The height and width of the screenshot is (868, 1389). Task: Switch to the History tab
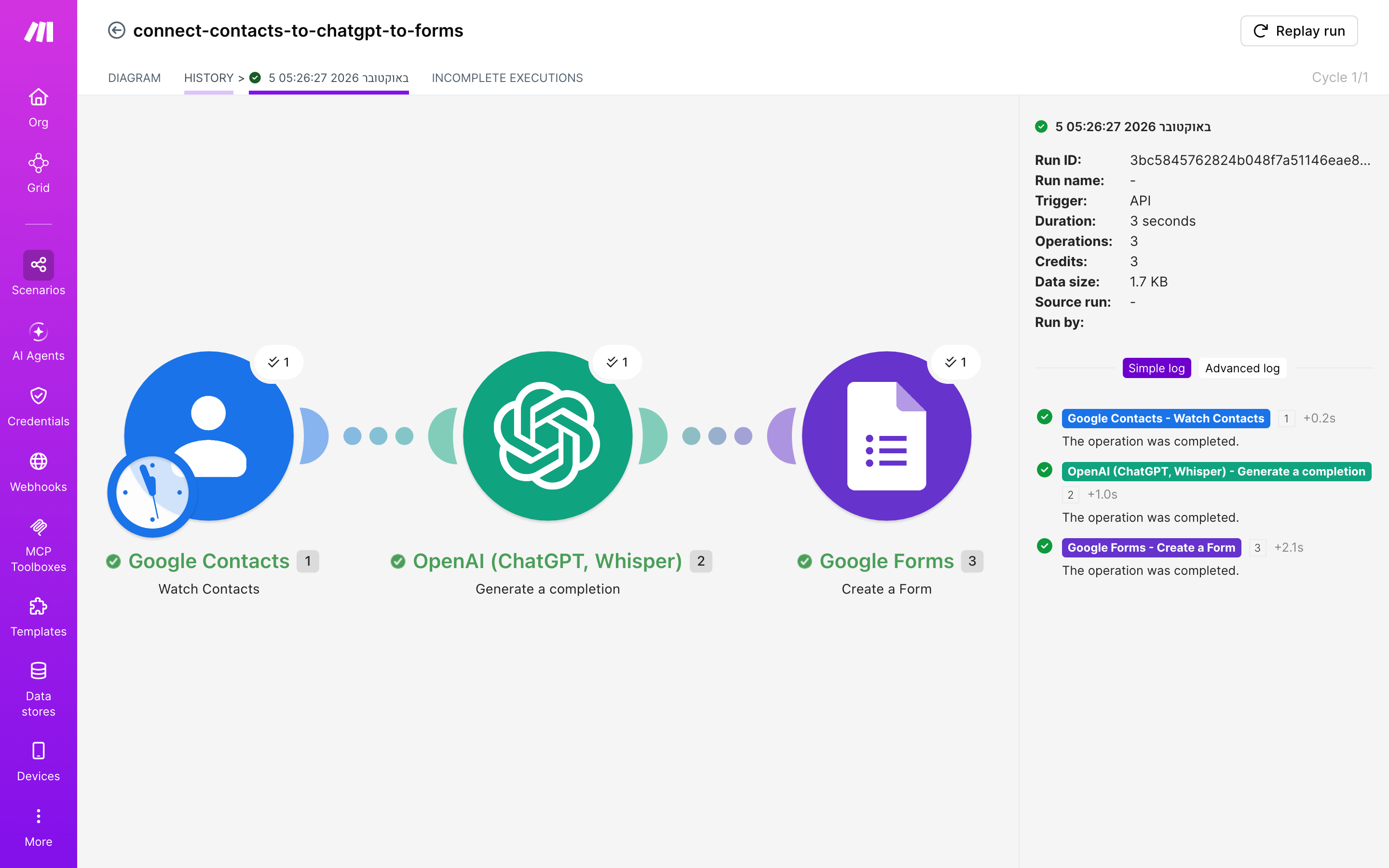coord(208,78)
